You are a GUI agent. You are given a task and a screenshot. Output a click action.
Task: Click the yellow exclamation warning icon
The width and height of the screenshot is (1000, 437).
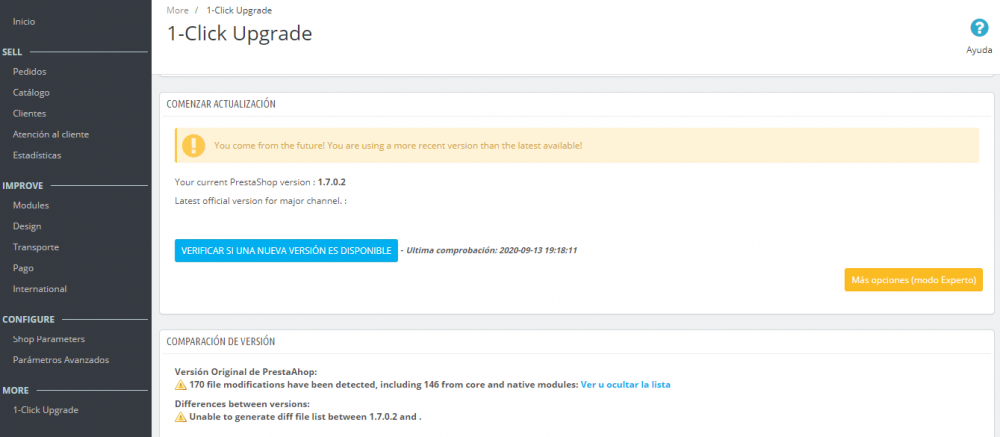point(193,145)
